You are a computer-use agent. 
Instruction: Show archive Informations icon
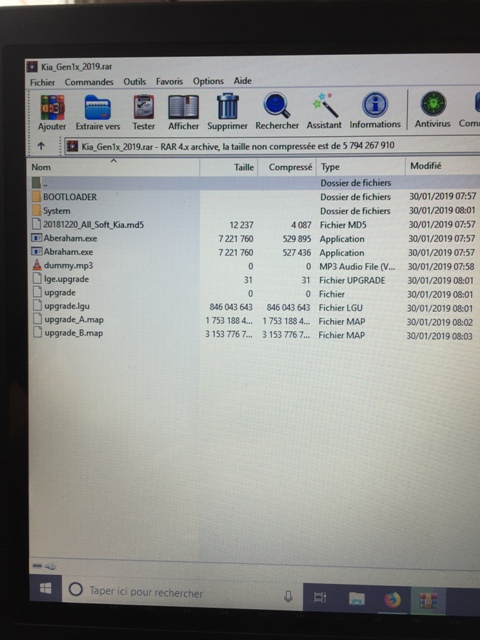[375, 104]
